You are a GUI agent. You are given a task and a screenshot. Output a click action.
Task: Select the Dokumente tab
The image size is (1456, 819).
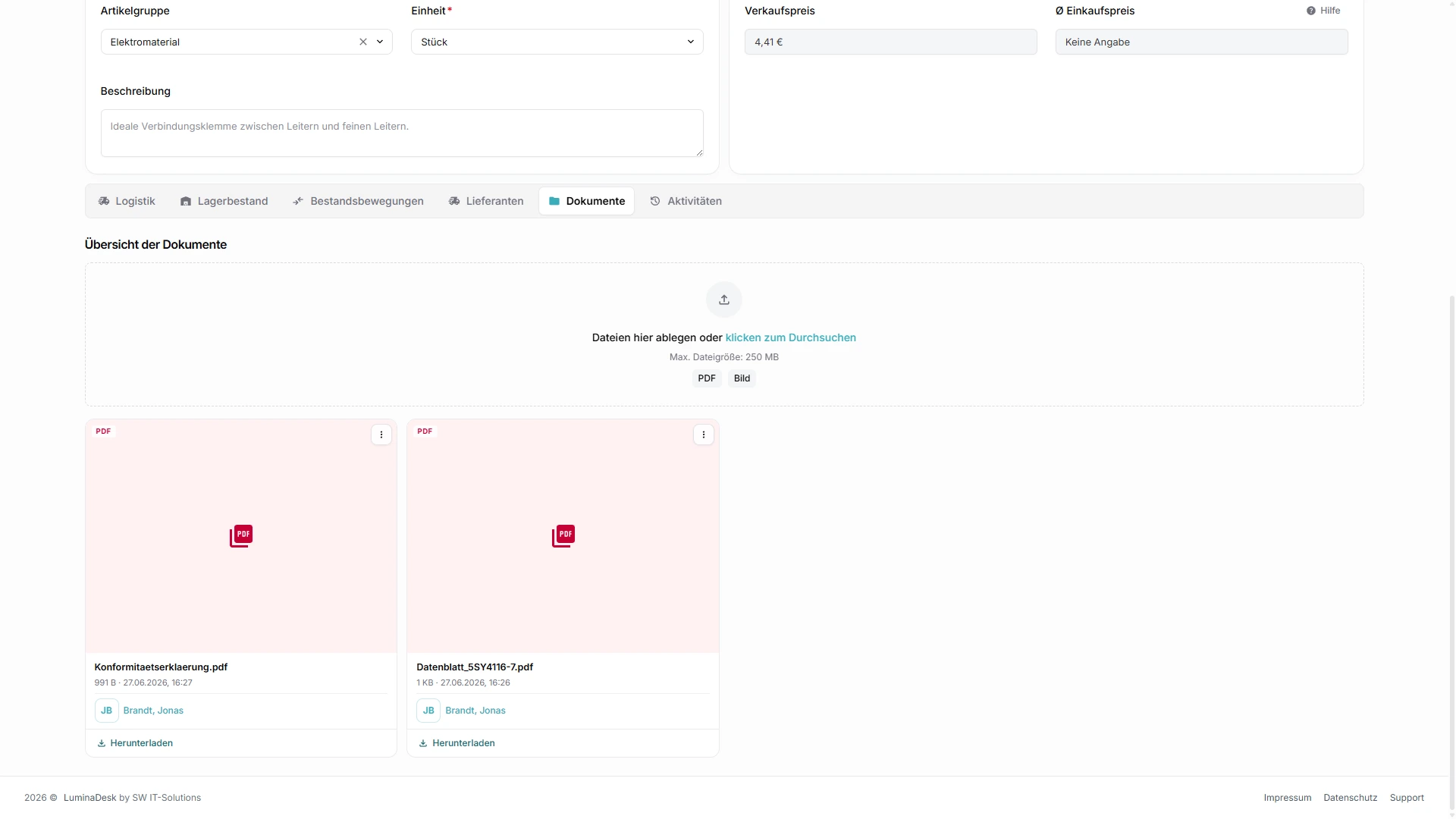click(587, 201)
